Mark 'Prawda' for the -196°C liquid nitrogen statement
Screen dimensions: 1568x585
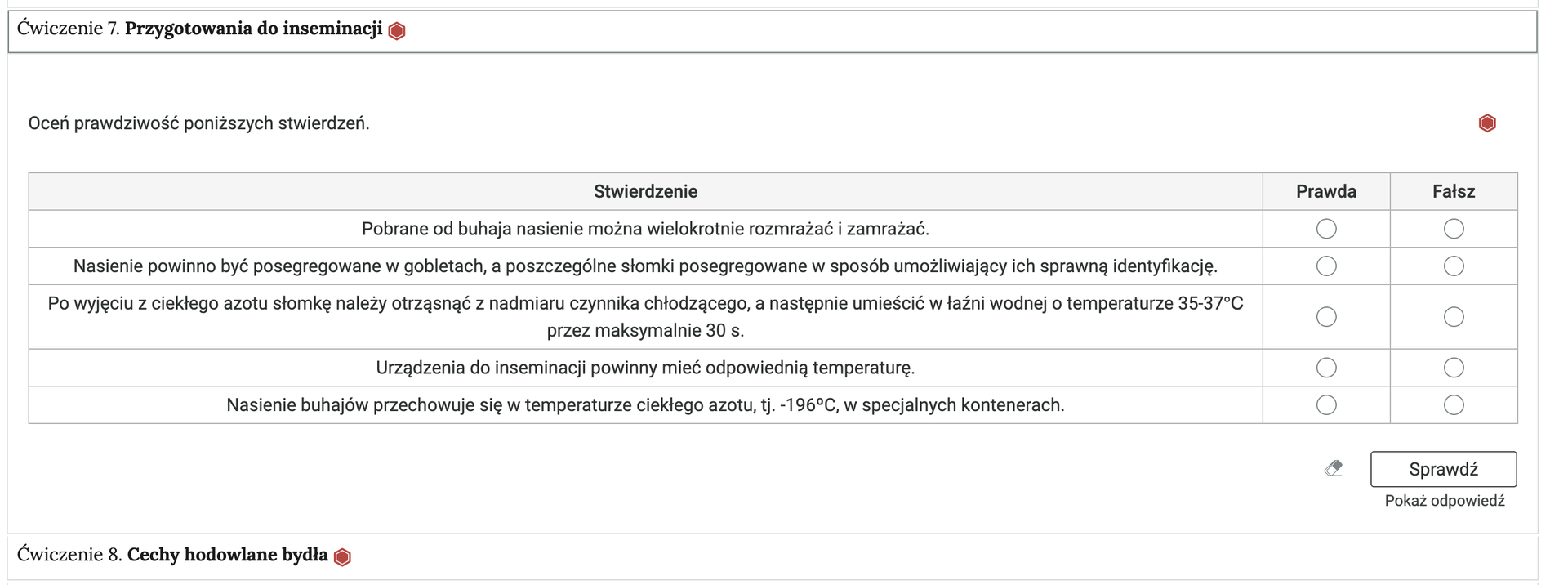pos(1326,404)
